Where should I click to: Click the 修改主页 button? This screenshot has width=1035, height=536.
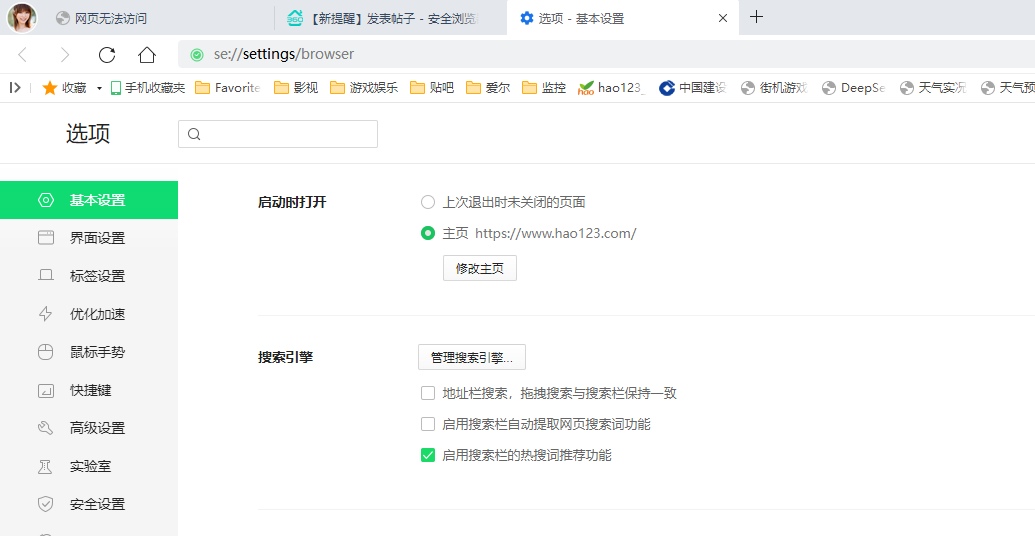click(x=479, y=268)
